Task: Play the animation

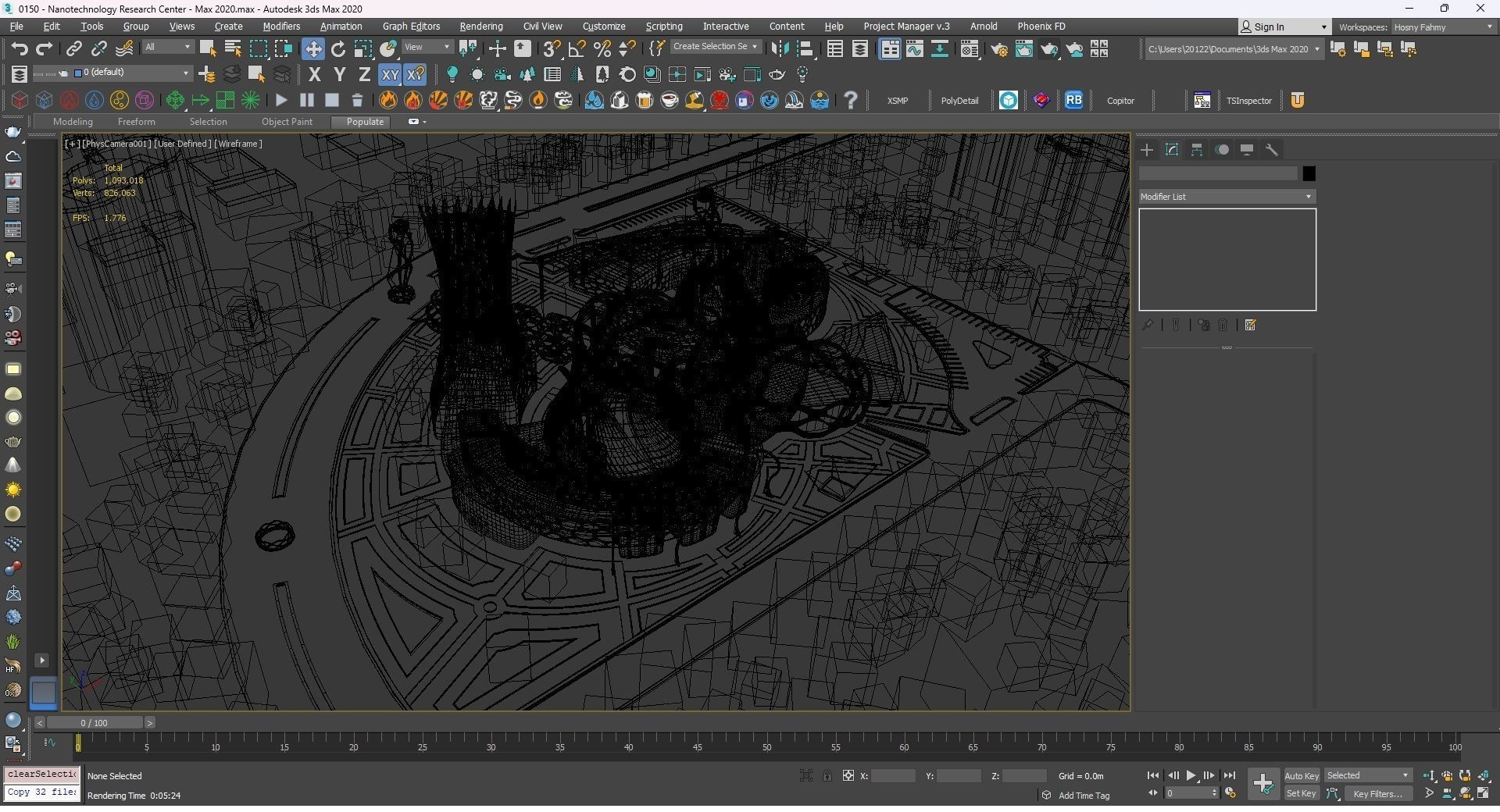Action: pos(1191,776)
